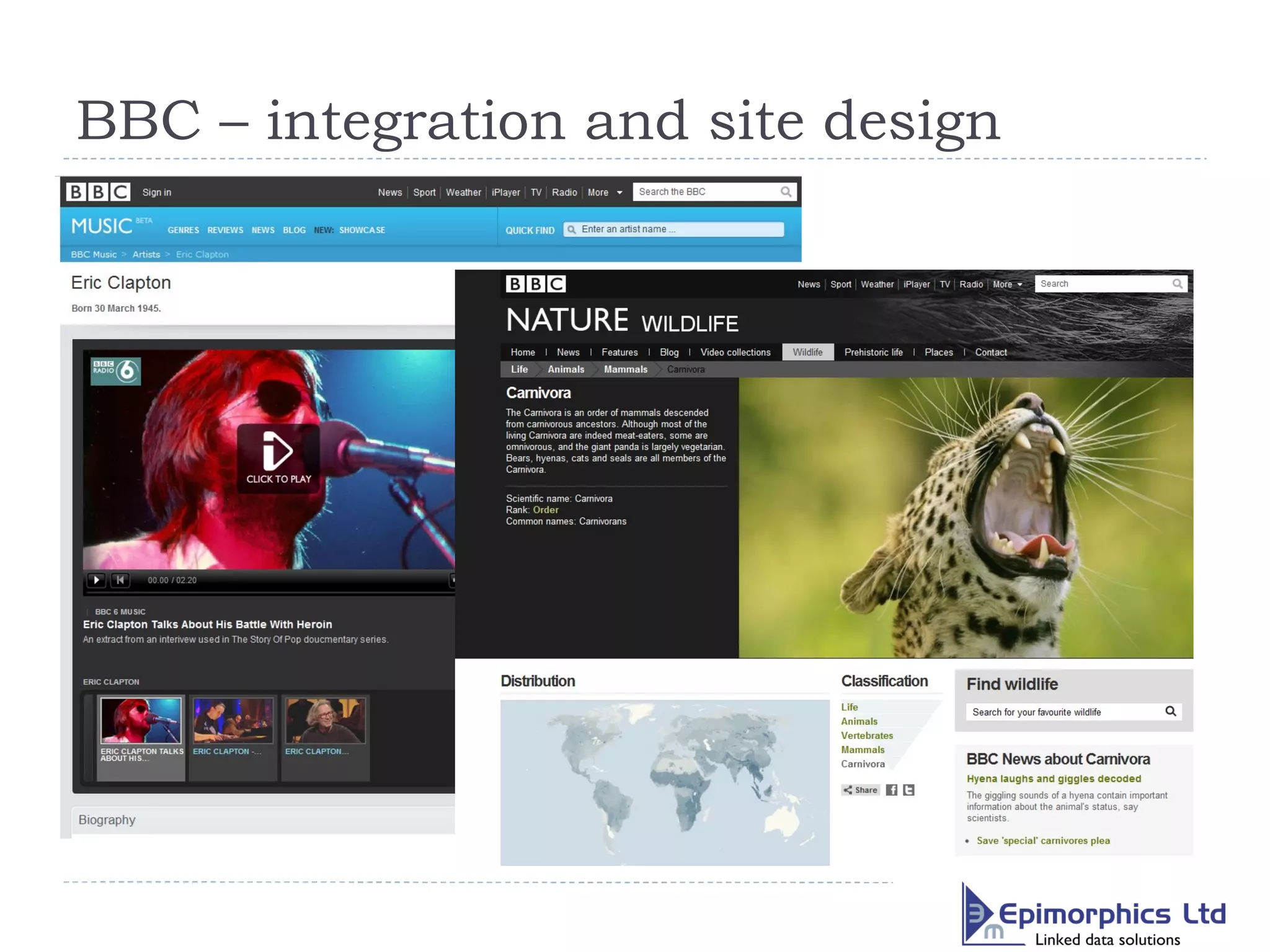Open Weather in BBC Music top navigation

pos(463,193)
